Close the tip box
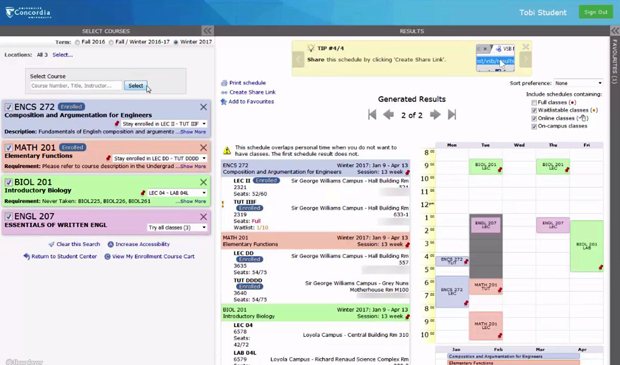This screenshot has width=620, height=365. click(525, 47)
